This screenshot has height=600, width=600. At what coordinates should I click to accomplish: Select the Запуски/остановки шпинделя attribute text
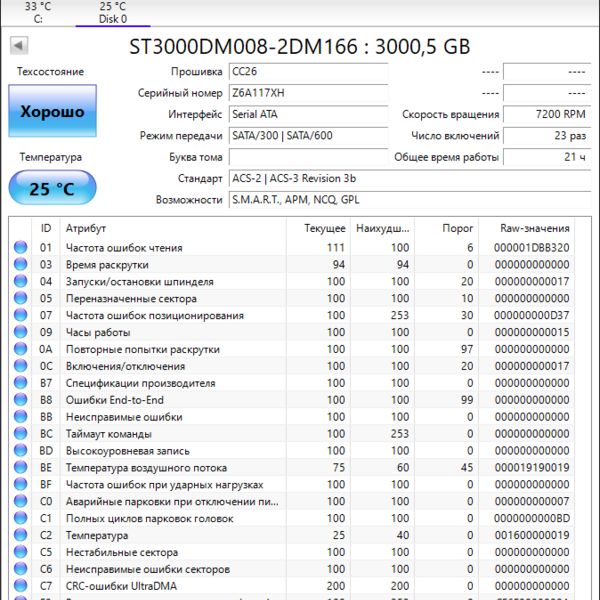pos(140,282)
